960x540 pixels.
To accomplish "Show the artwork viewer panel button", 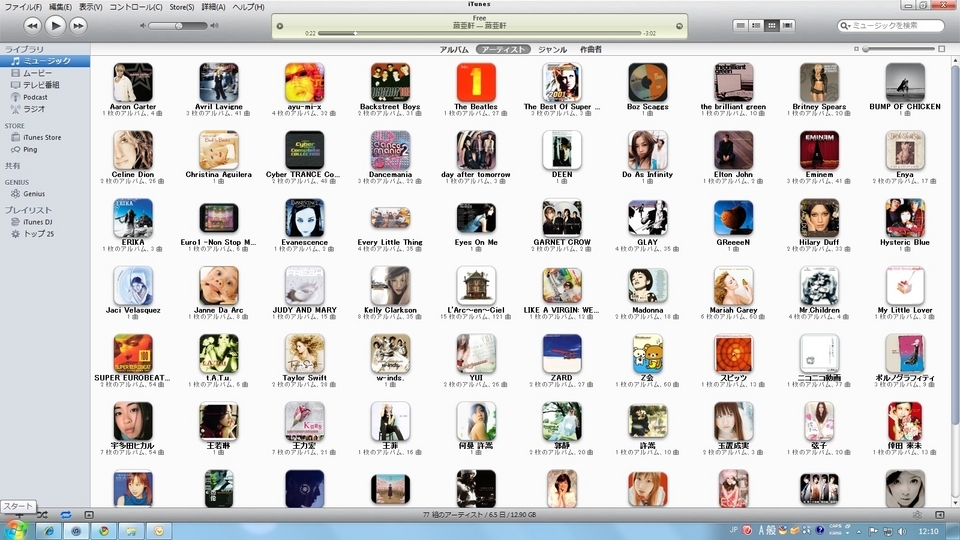I will [89, 516].
